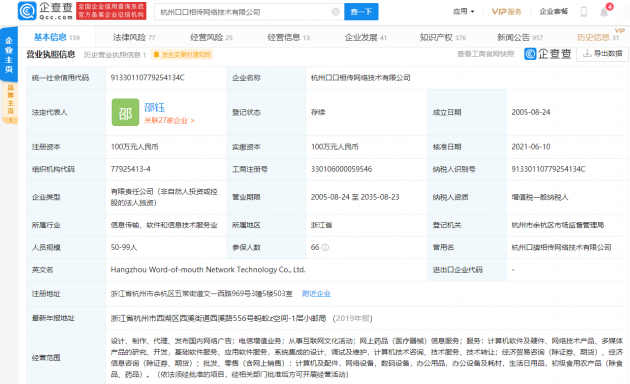This screenshot has height=384, width=630.
Task: Open the 企业主页 sidebar tab
Action: click(x=9, y=55)
